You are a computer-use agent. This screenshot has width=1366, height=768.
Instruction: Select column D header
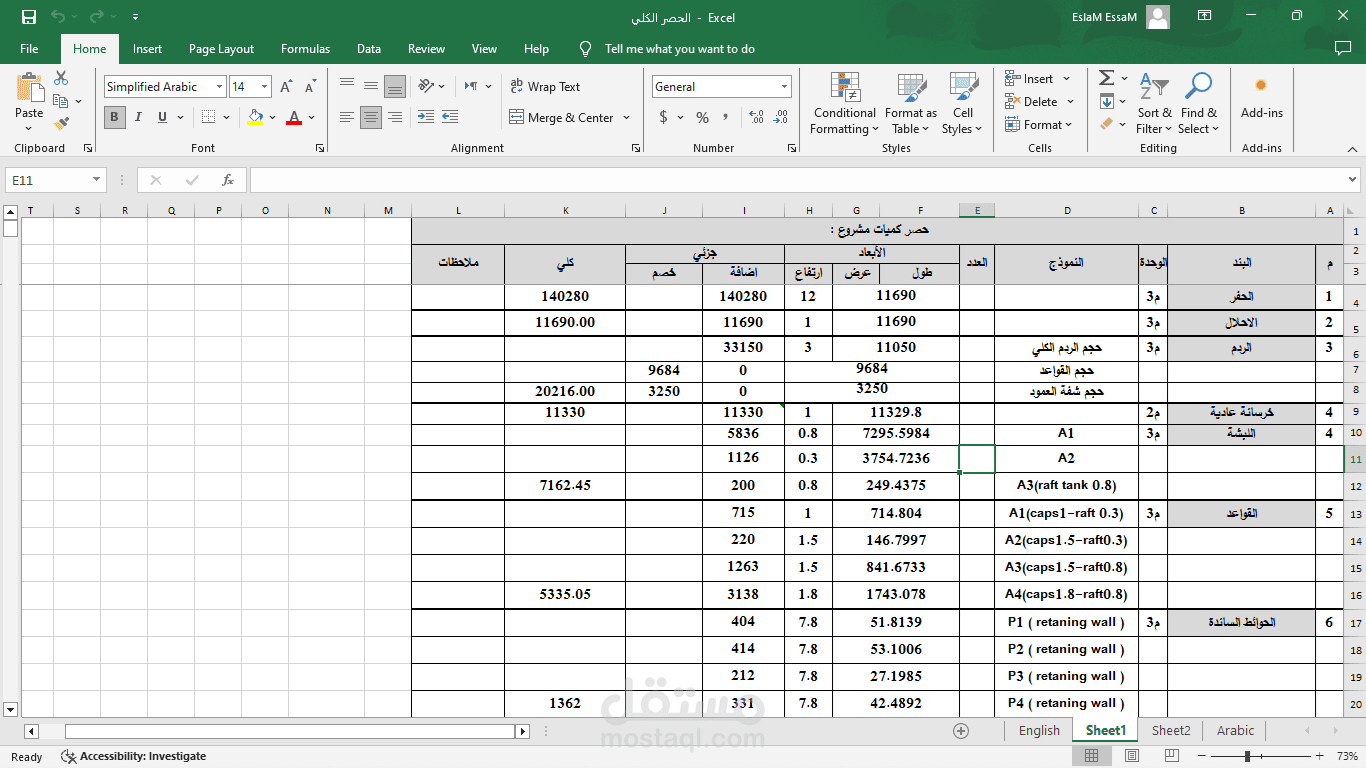pyautogui.click(x=1067, y=210)
